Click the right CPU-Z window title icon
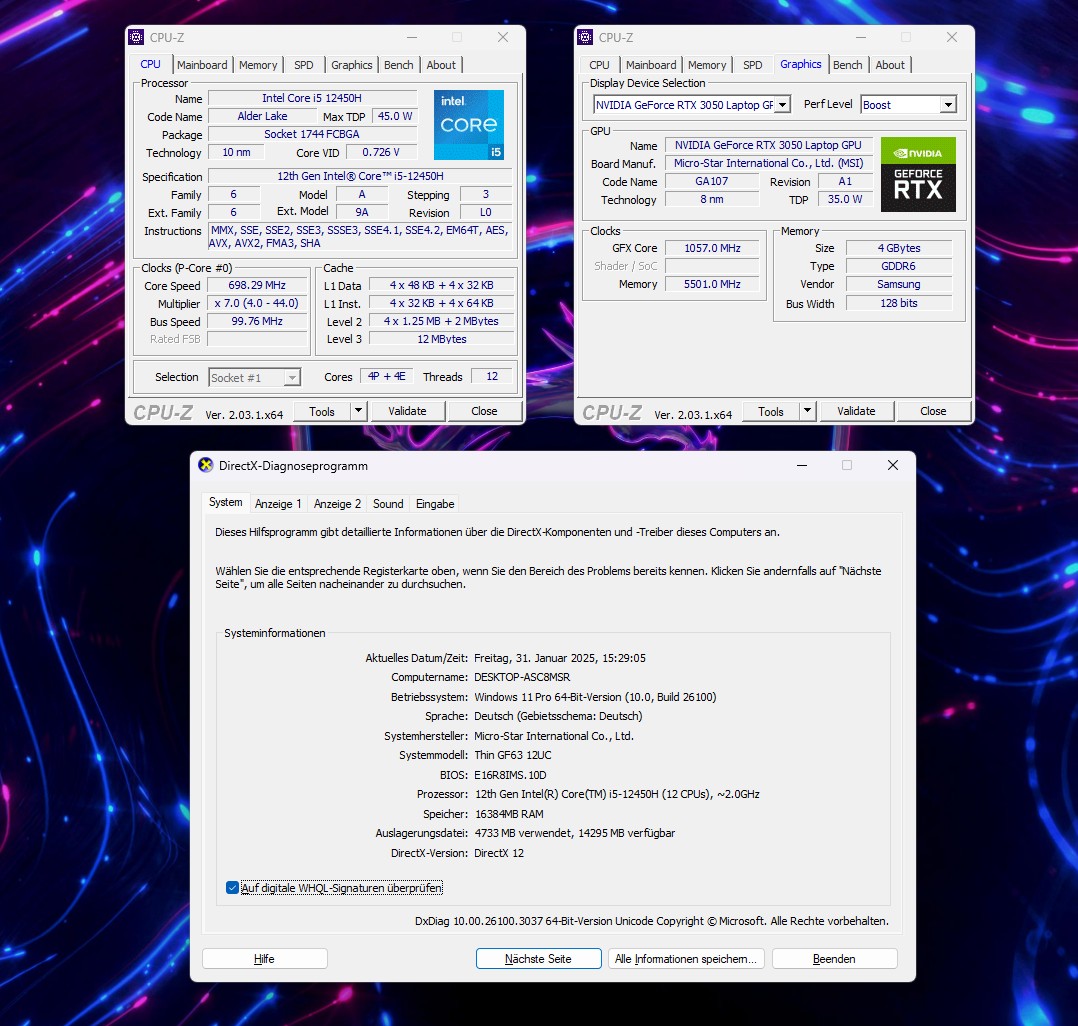1078x1026 pixels. [x=586, y=37]
